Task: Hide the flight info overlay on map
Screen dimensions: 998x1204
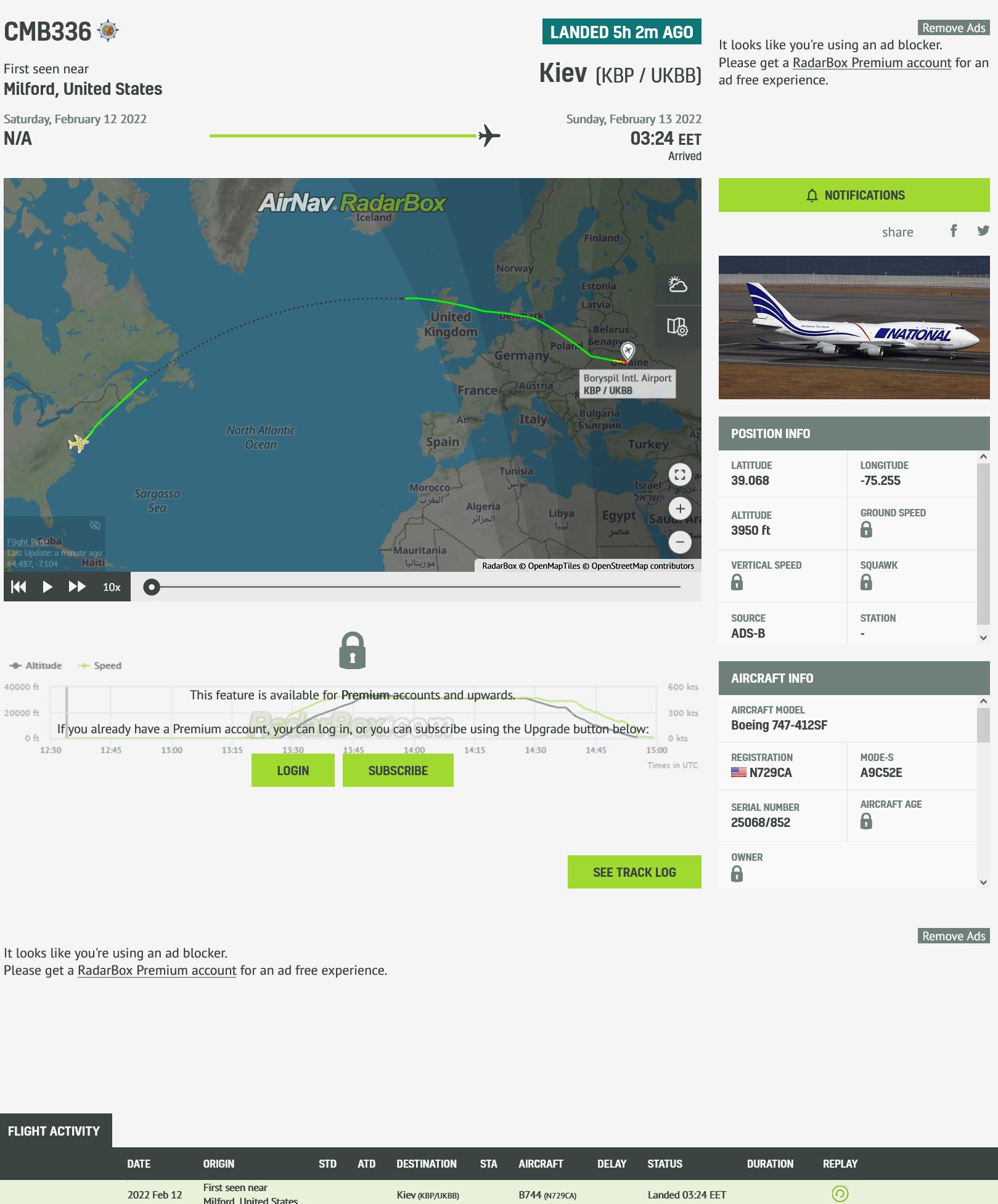Action: pos(95,525)
